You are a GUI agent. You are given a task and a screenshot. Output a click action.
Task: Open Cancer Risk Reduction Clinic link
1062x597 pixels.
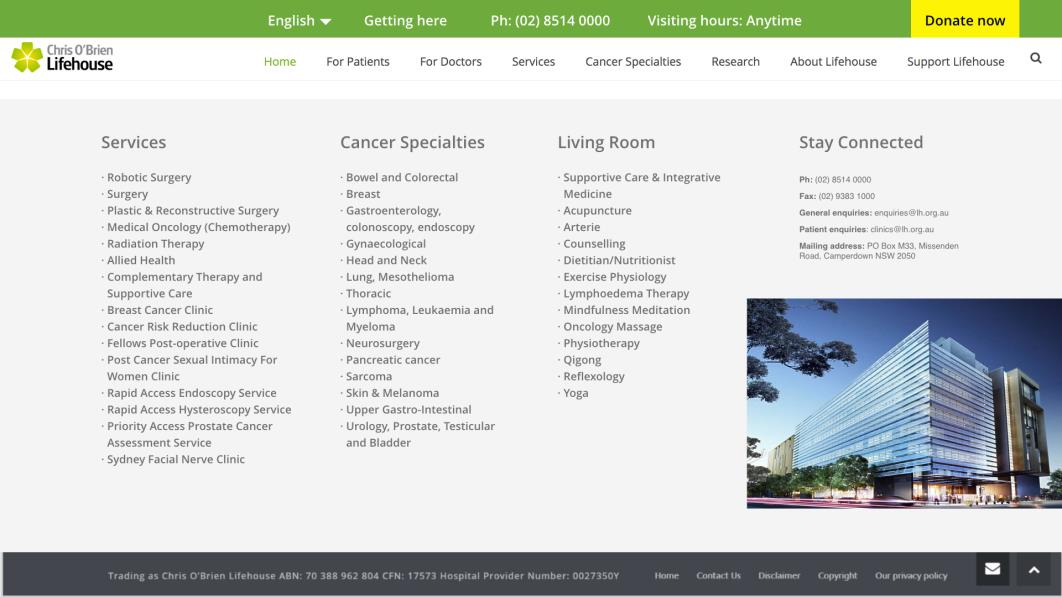[182, 327]
